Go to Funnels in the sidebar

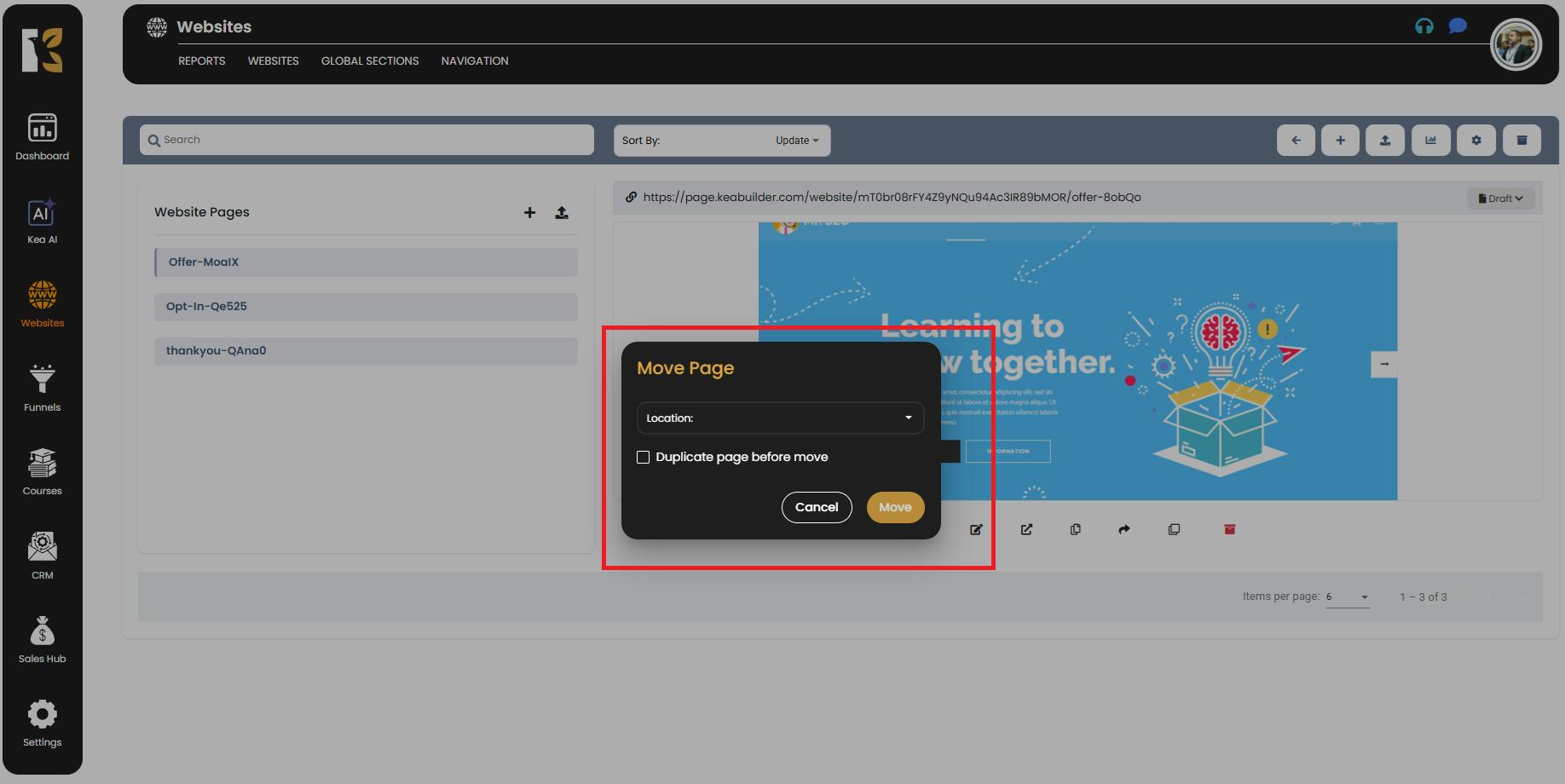[42, 388]
